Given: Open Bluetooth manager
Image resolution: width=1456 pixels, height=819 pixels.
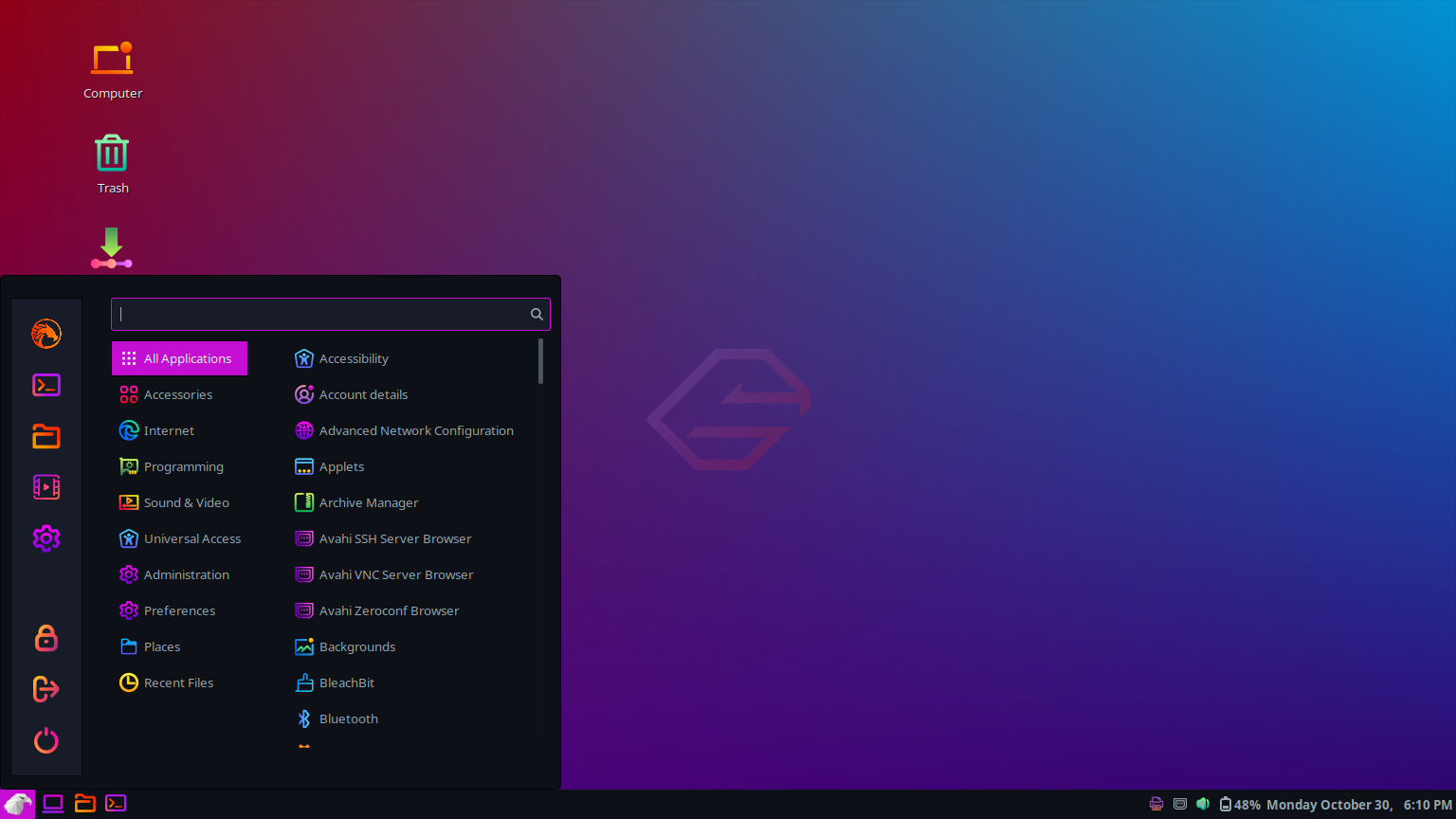Looking at the screenshot, I should [x=411, y=719].
